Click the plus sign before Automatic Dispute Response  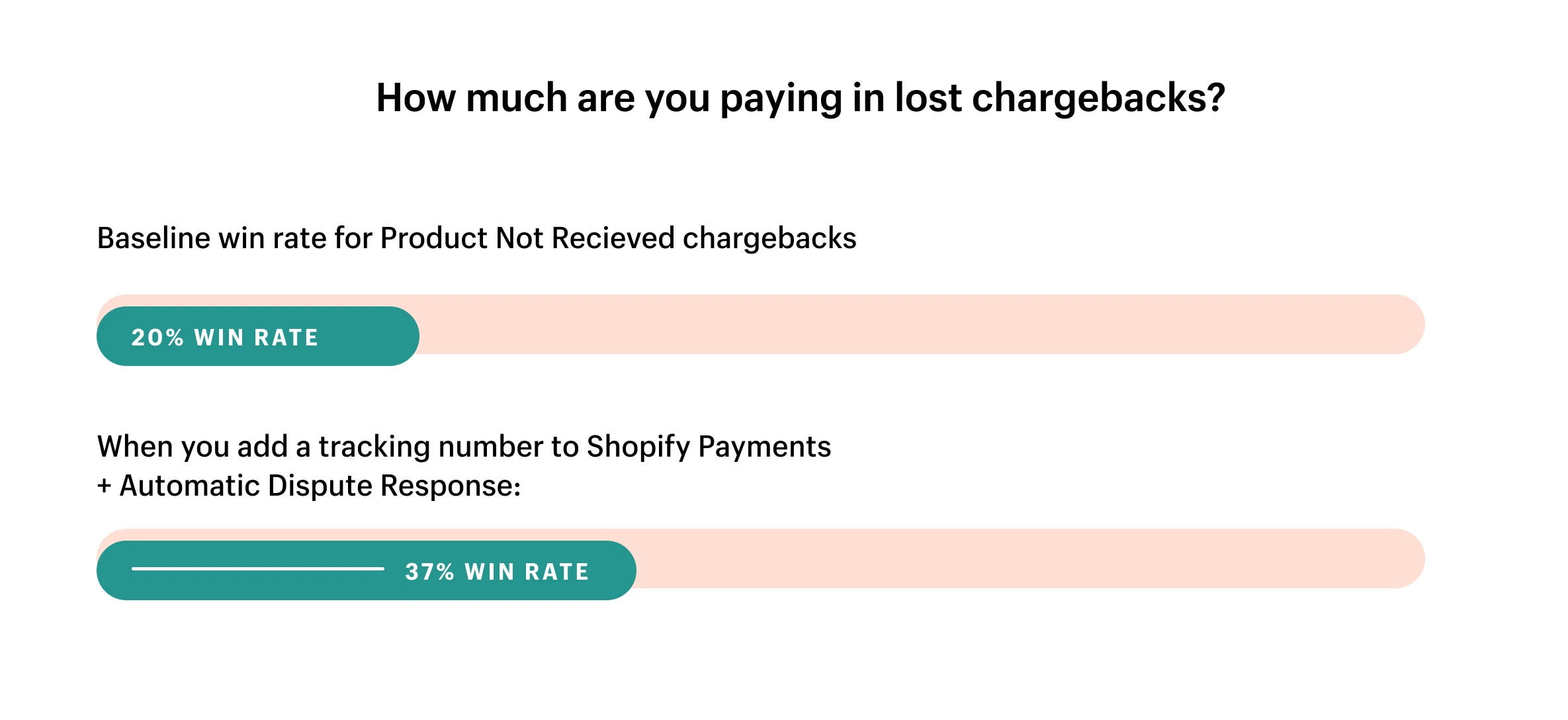104,486
